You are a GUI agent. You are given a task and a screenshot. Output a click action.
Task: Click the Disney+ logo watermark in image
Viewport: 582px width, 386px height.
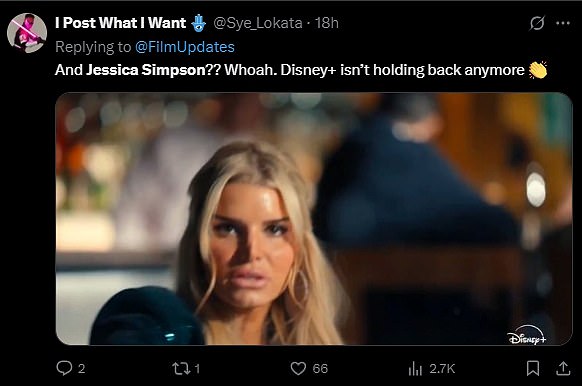coord(527,335)
